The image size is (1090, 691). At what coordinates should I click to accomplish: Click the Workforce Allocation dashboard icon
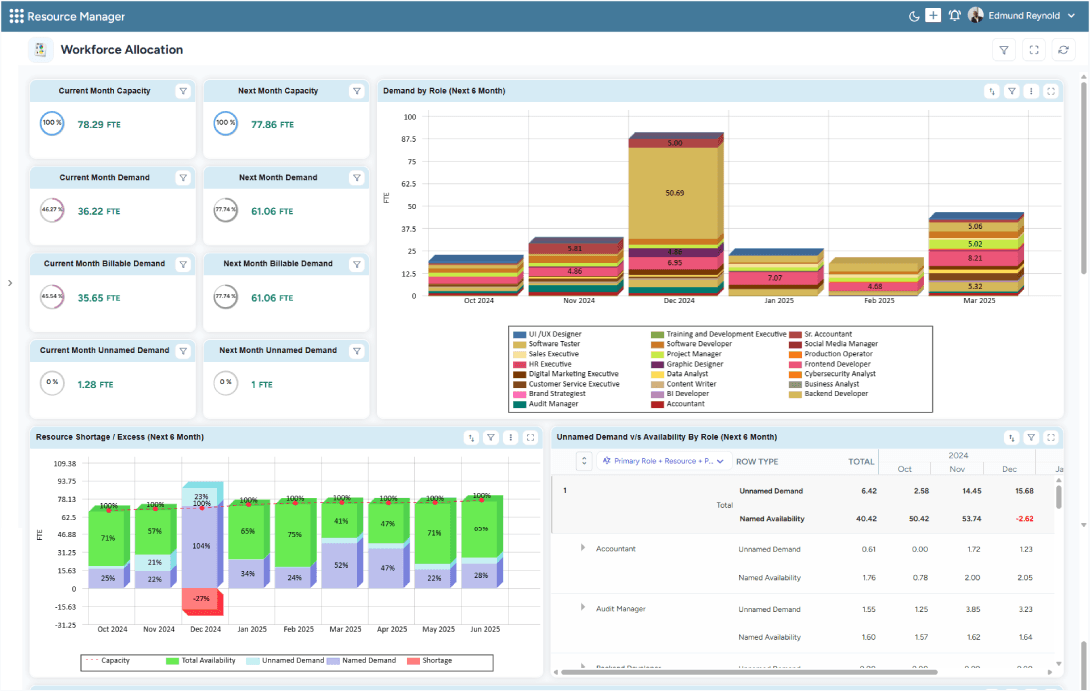40,49
